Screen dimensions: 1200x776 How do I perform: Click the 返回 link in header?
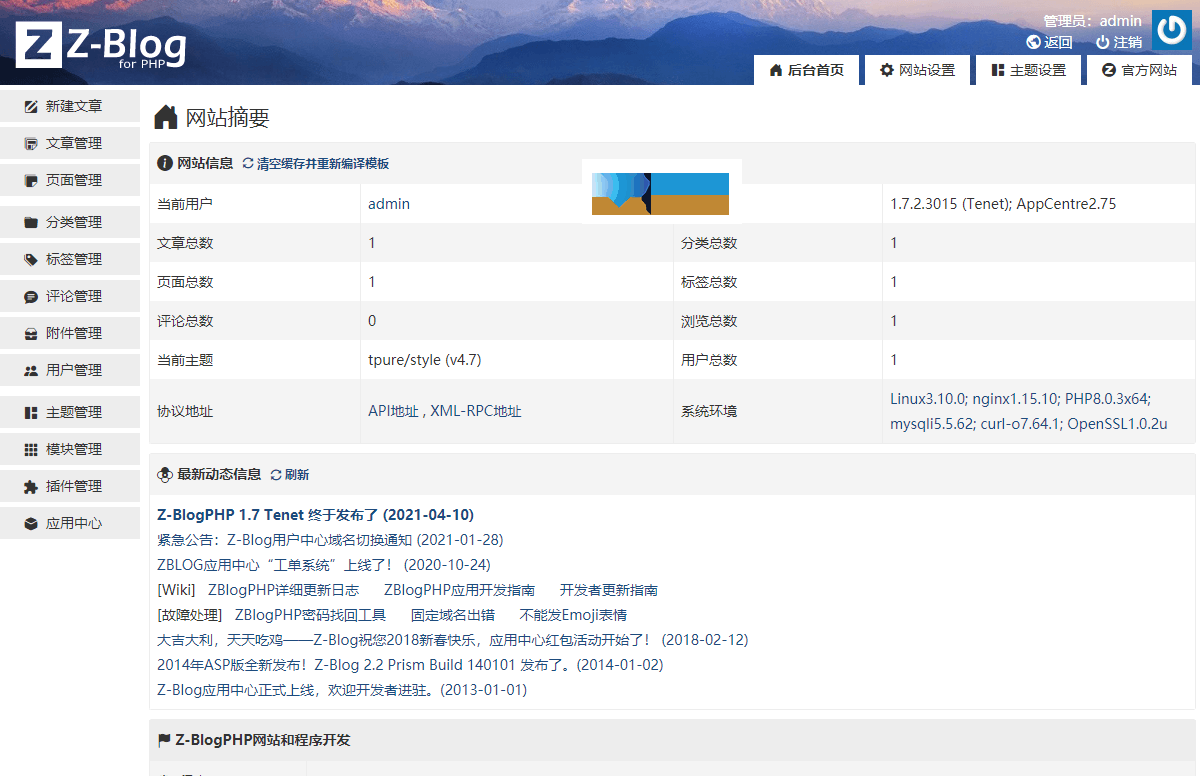click(1049, 42)
